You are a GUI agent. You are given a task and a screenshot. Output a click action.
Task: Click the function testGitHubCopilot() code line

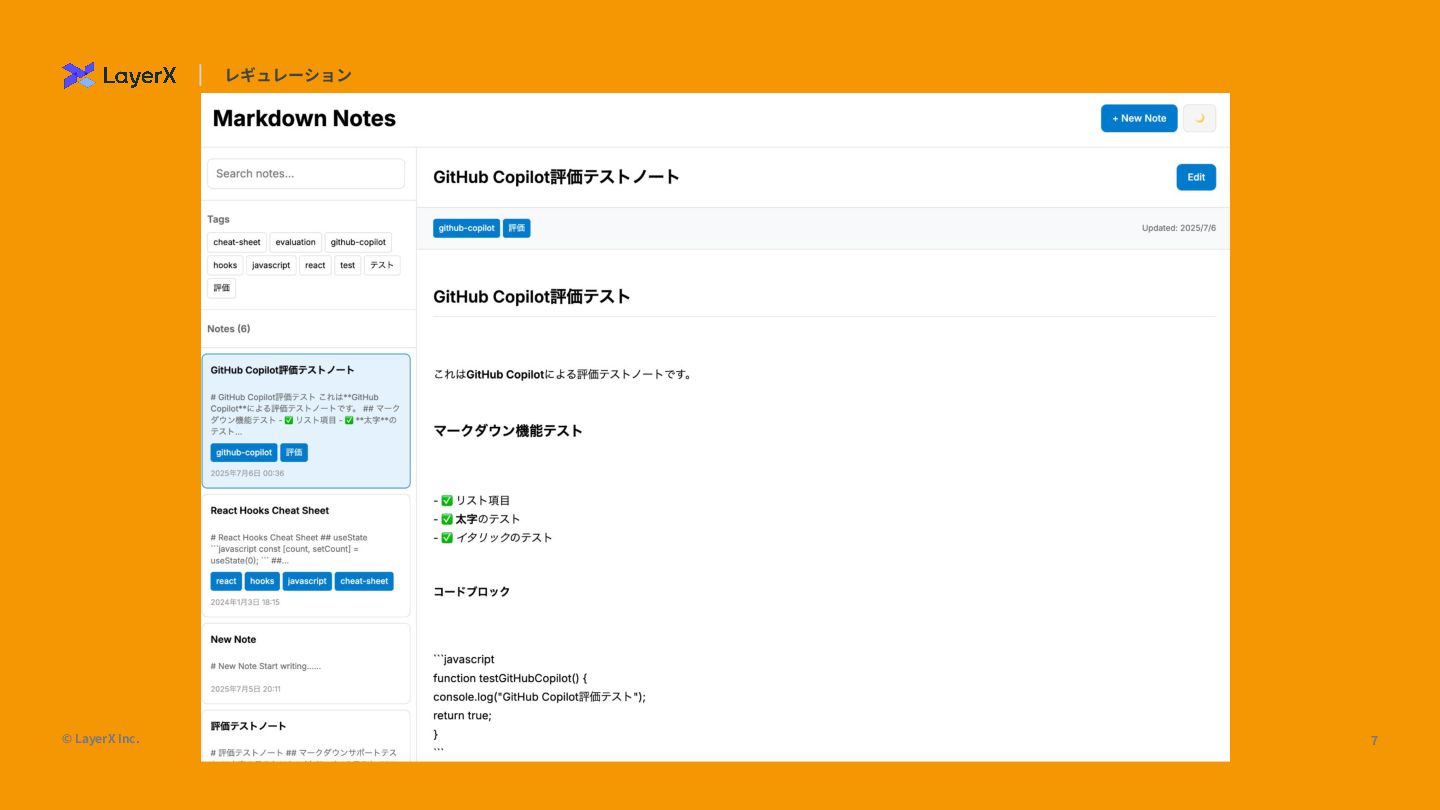pos(510,678)
